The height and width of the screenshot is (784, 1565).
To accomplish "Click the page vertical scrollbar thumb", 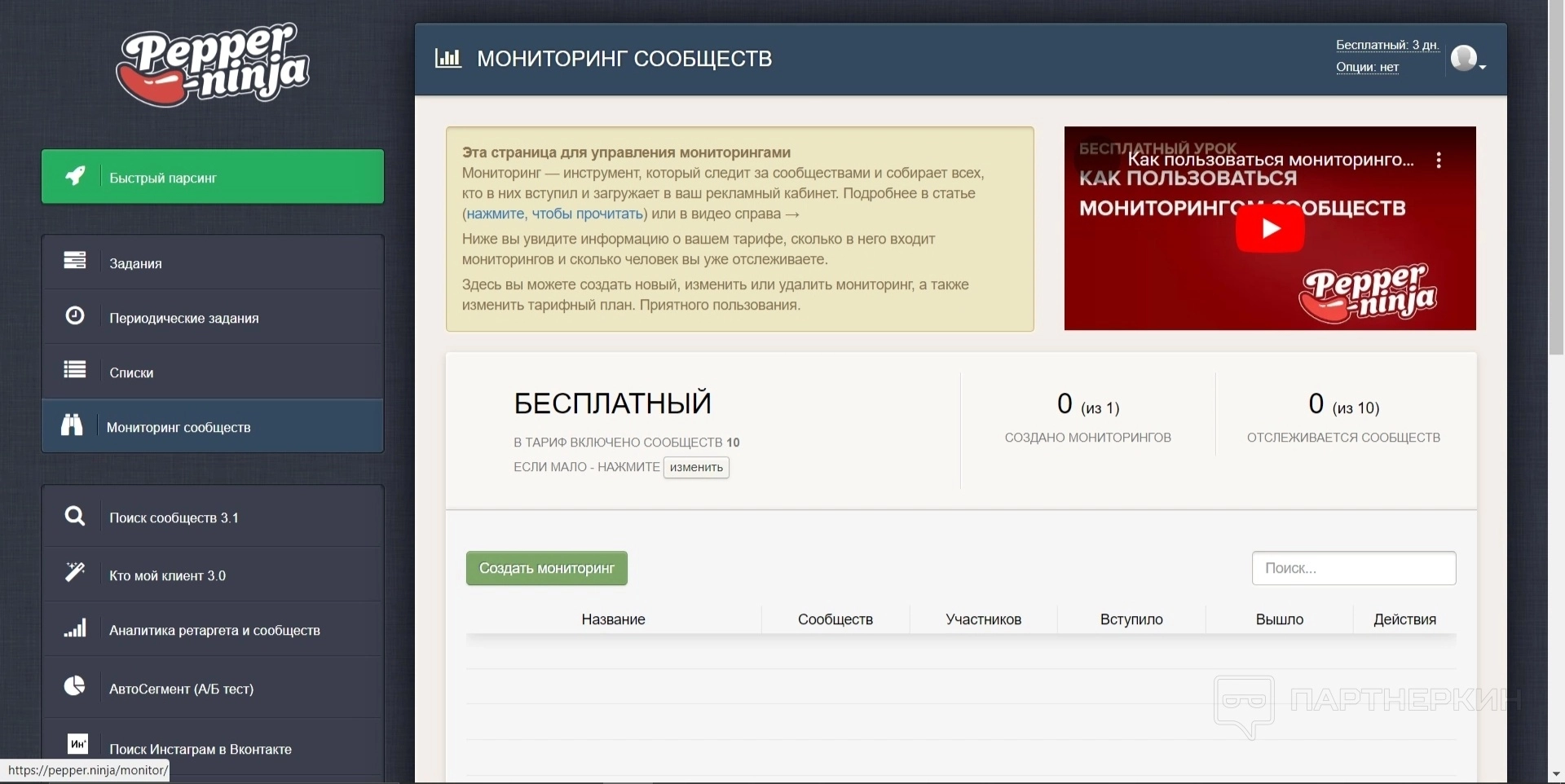I will [1556, 178].
